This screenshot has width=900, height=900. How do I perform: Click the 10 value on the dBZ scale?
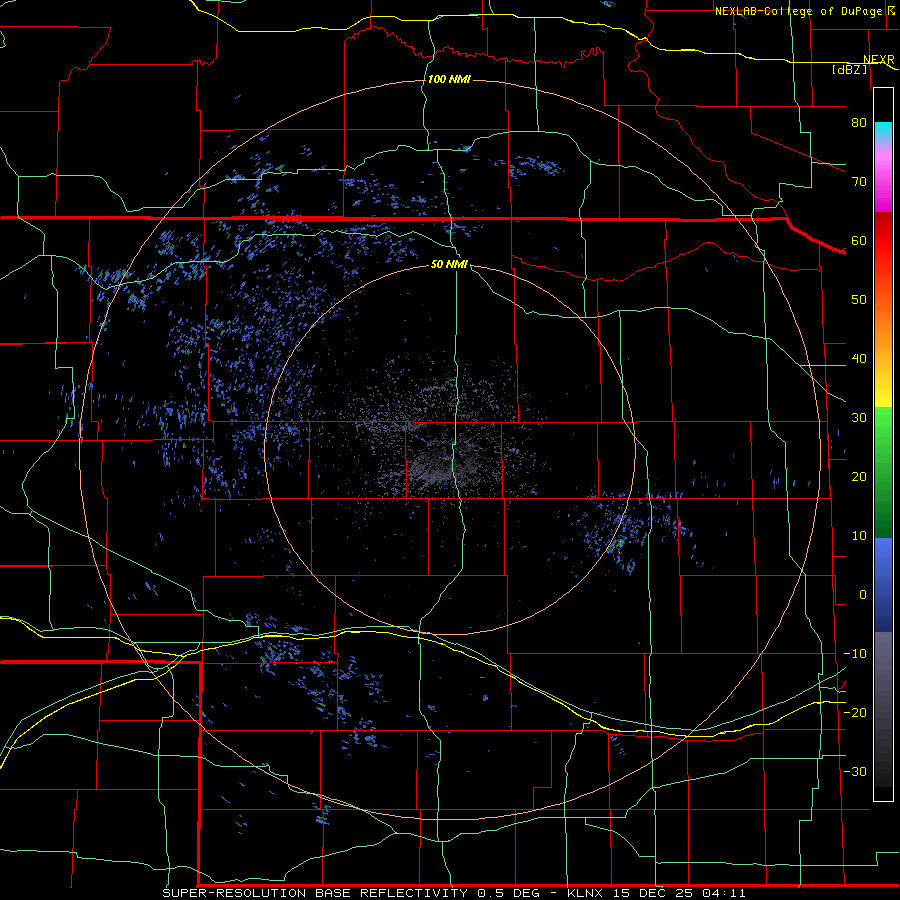[859, 536]
